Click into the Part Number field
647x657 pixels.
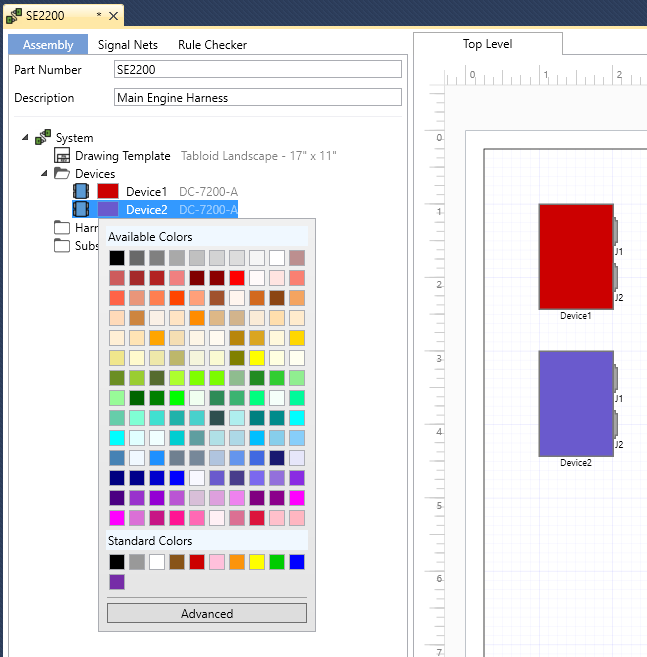coord(258,70)
